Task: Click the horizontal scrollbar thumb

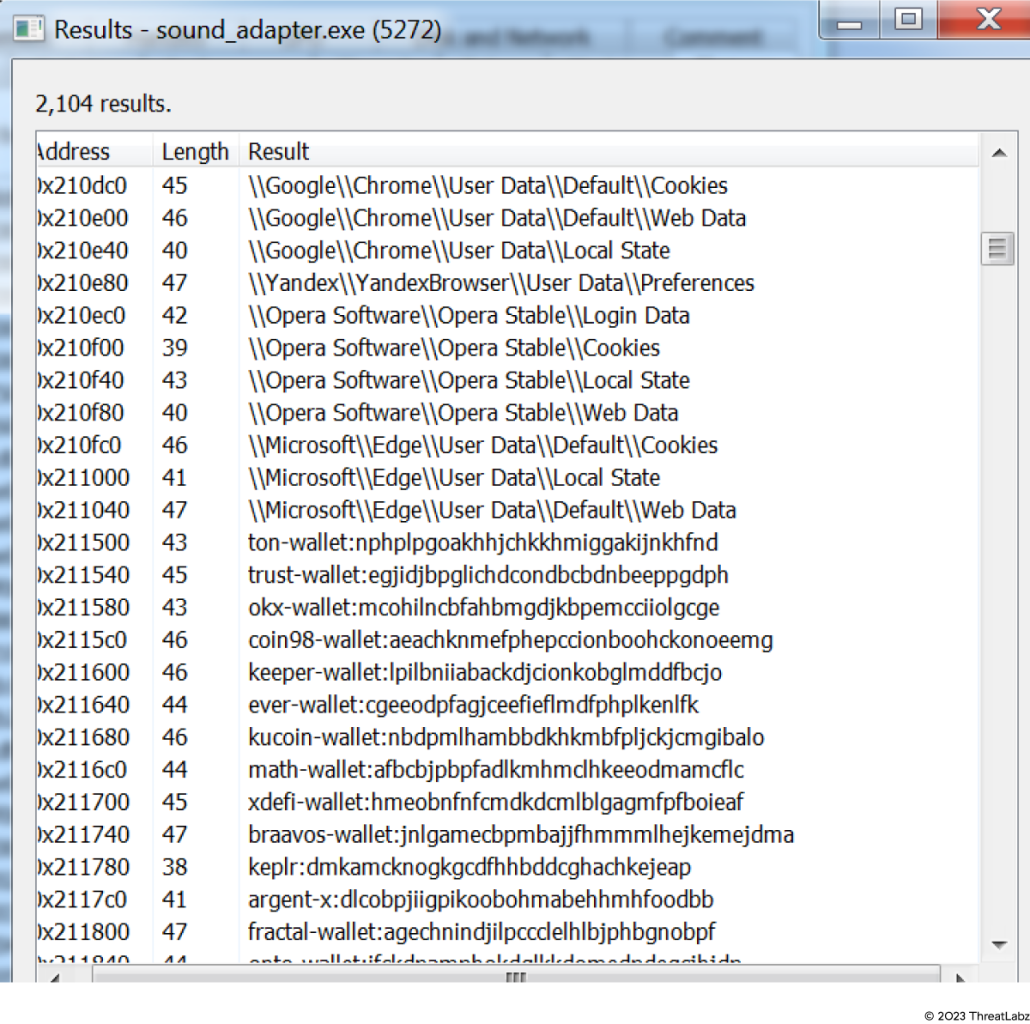Action: pos(515,982)
